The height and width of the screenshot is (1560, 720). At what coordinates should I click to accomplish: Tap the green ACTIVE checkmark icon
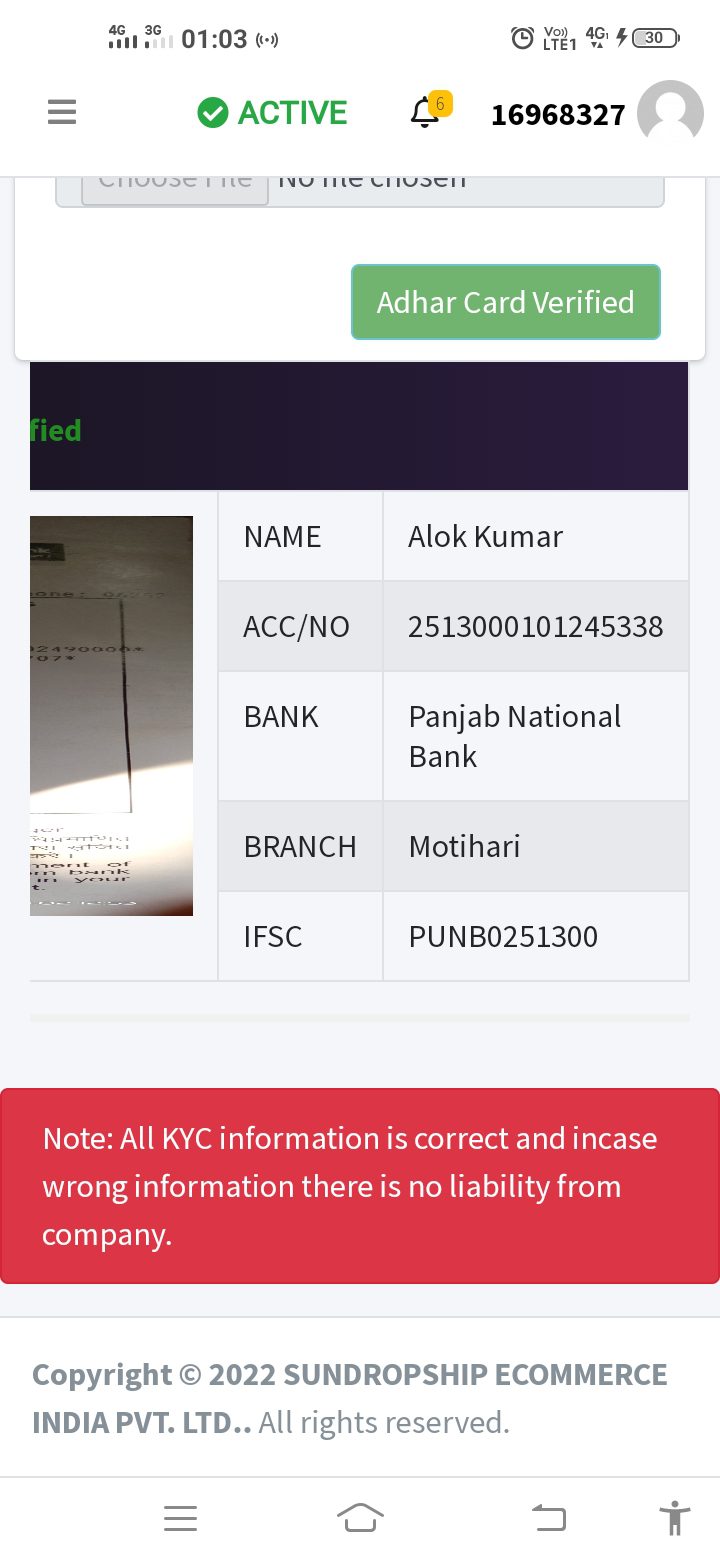tap(212, 113)
